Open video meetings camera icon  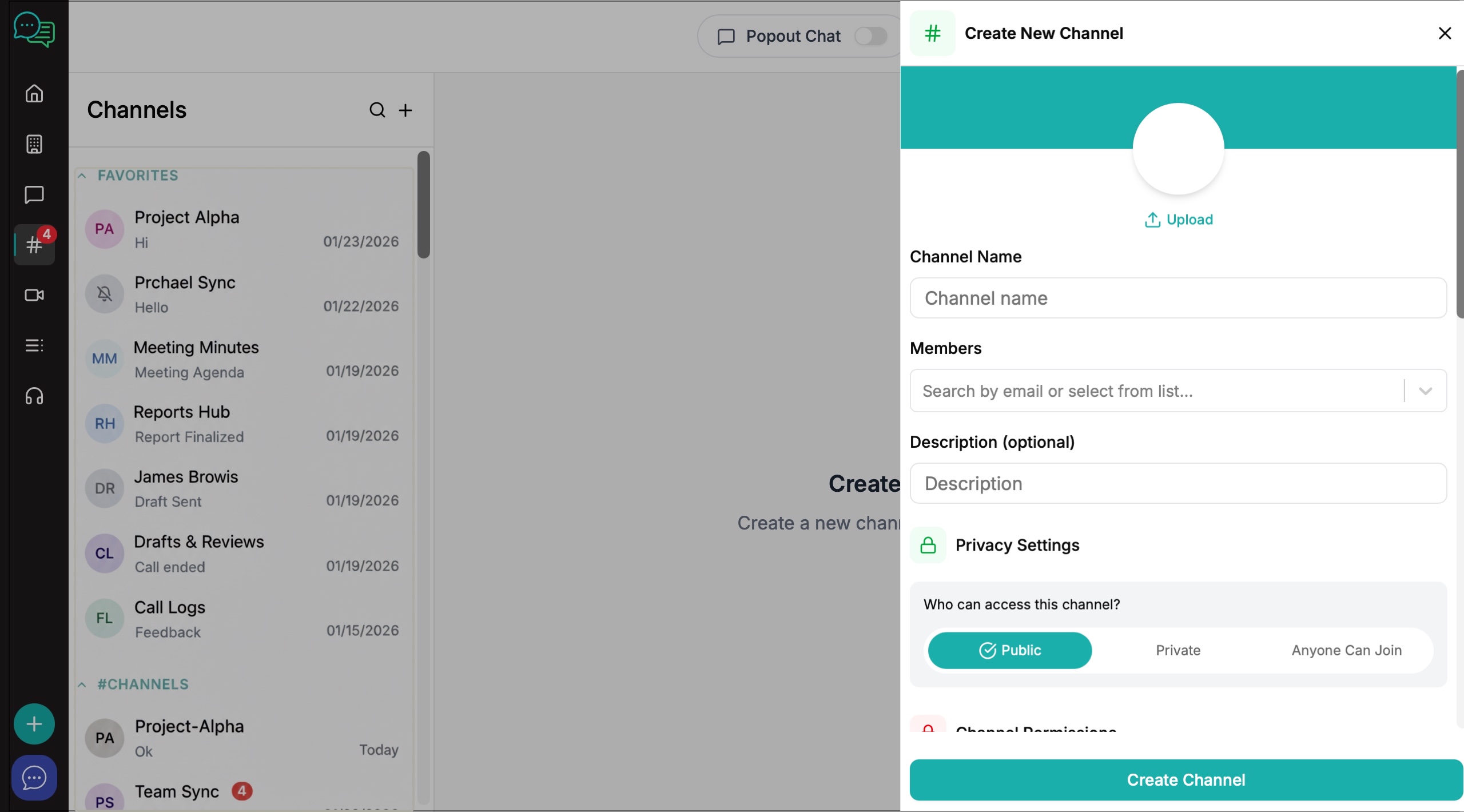34,295
